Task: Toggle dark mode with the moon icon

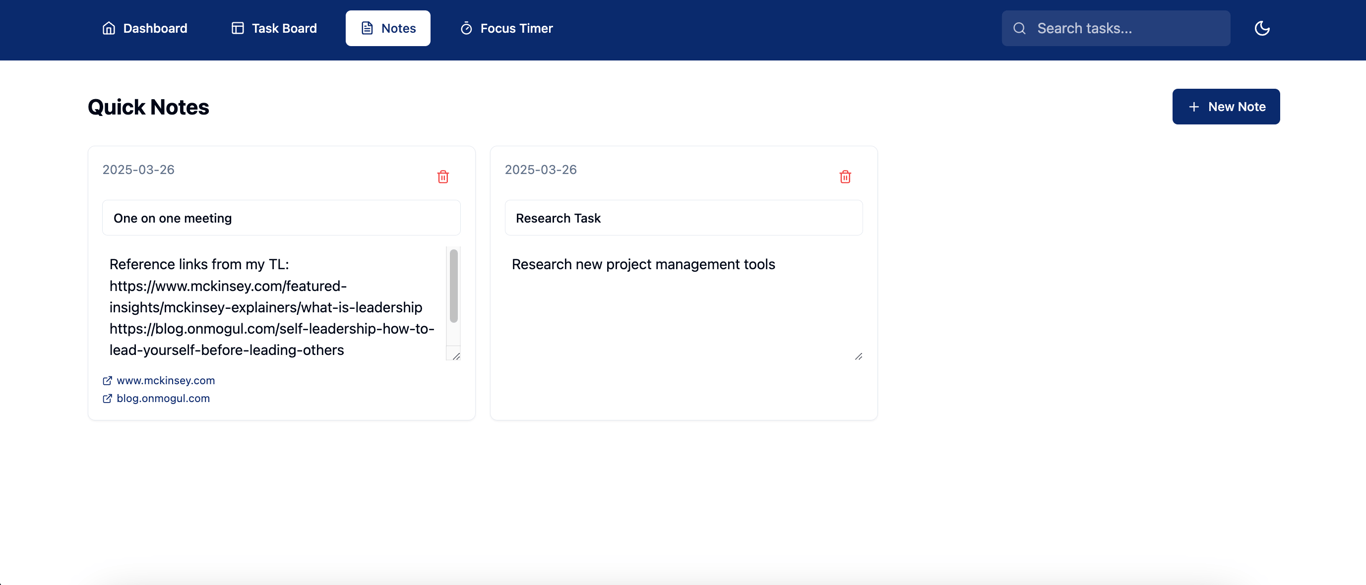Action: [1262, 28]
